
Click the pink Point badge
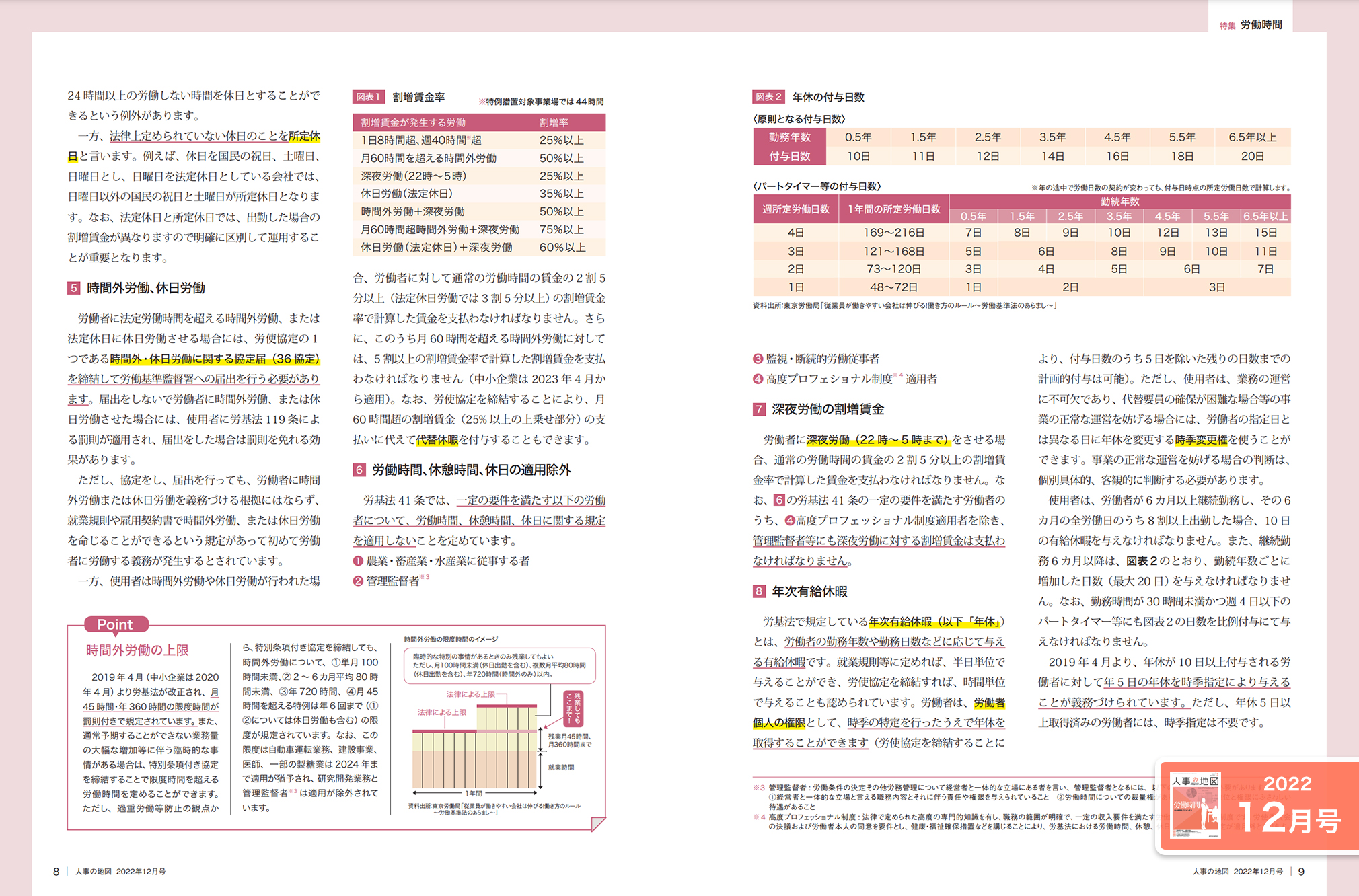116,624
